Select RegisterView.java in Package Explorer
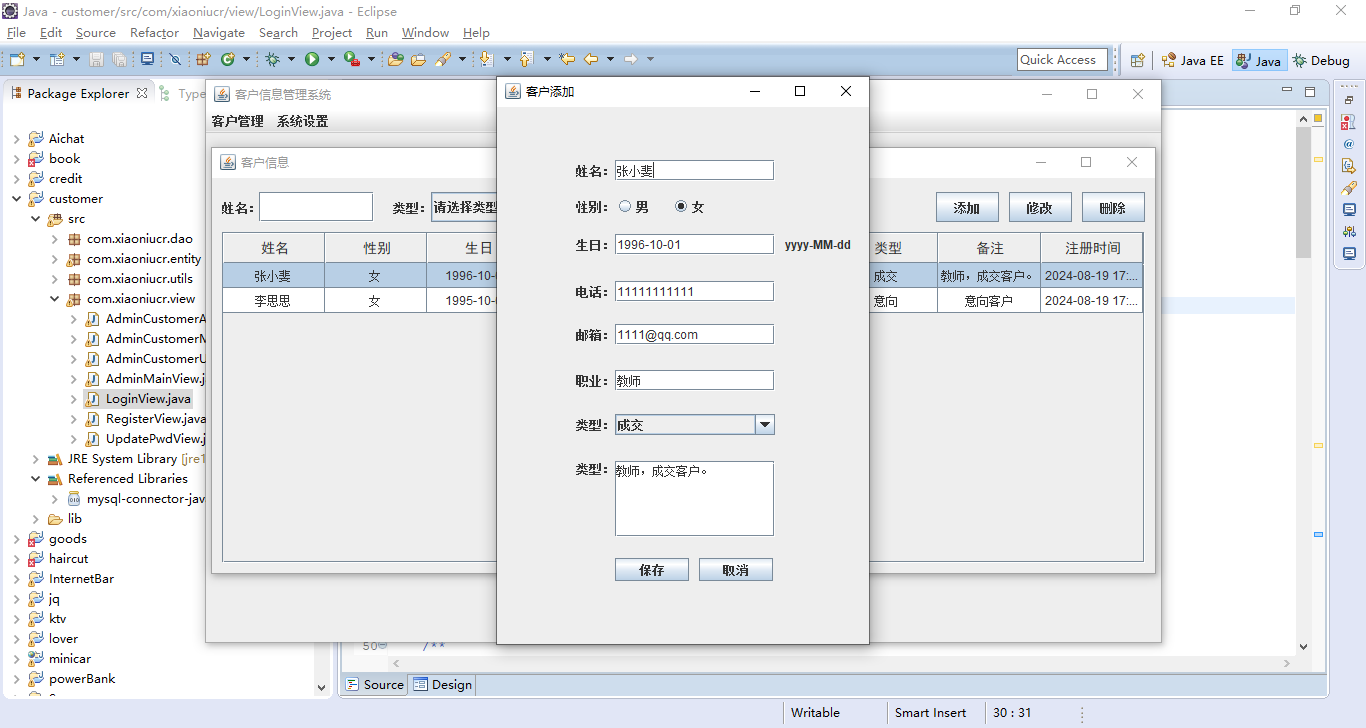This screenshot has width=1366, height=728. coord(155,419)
